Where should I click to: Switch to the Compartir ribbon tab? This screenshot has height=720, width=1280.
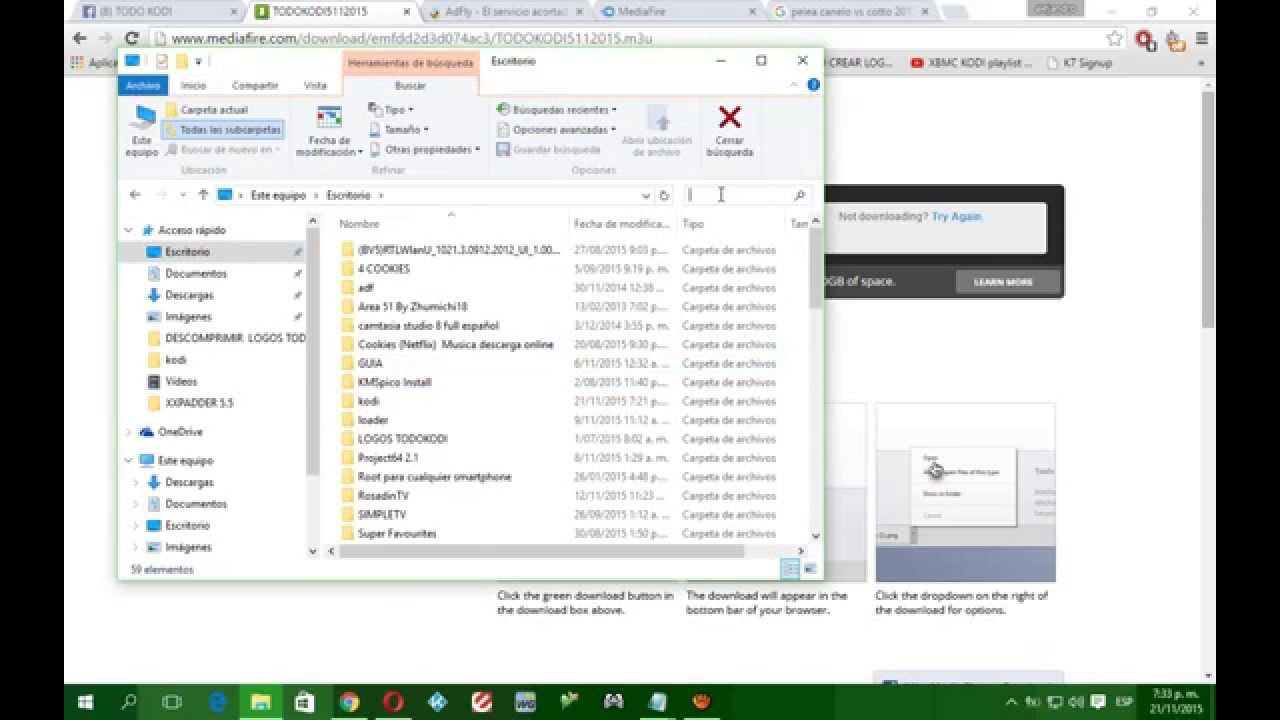(x=255, y=86)
